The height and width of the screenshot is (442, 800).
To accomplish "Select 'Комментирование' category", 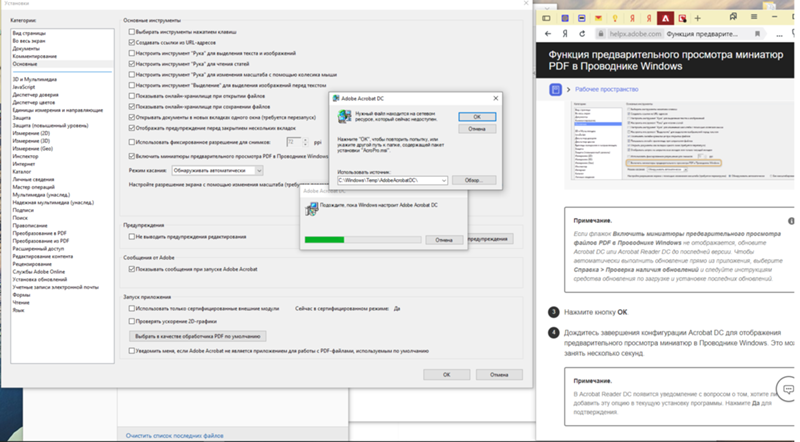I will pos(35,56).
